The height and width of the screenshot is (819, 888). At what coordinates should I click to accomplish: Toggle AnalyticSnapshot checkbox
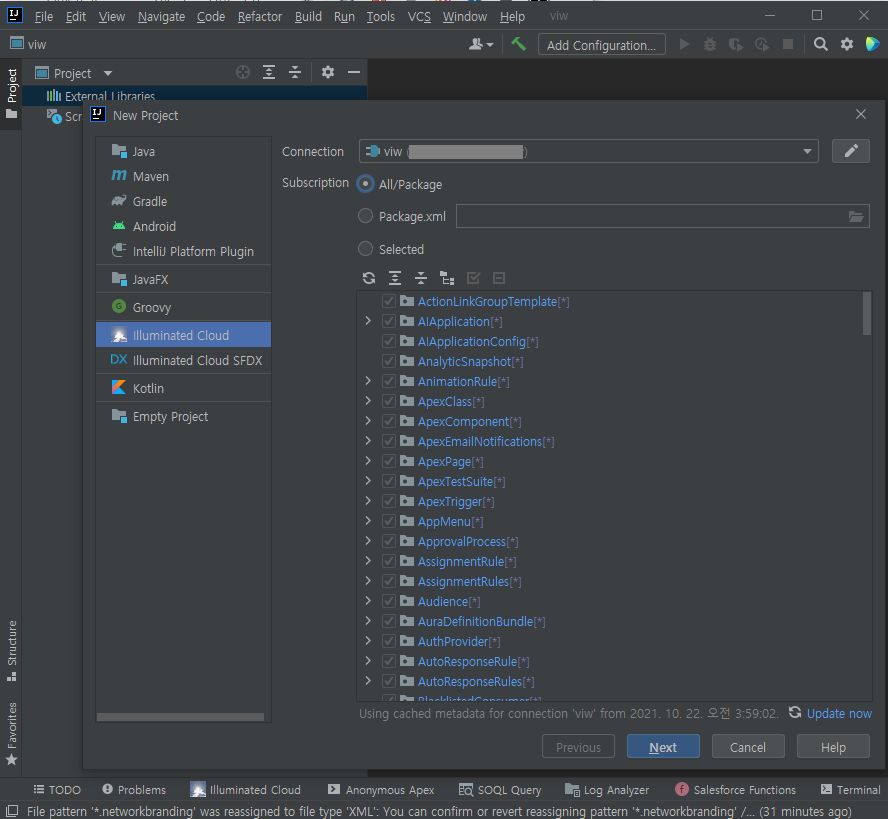click(x=388, y=361)
